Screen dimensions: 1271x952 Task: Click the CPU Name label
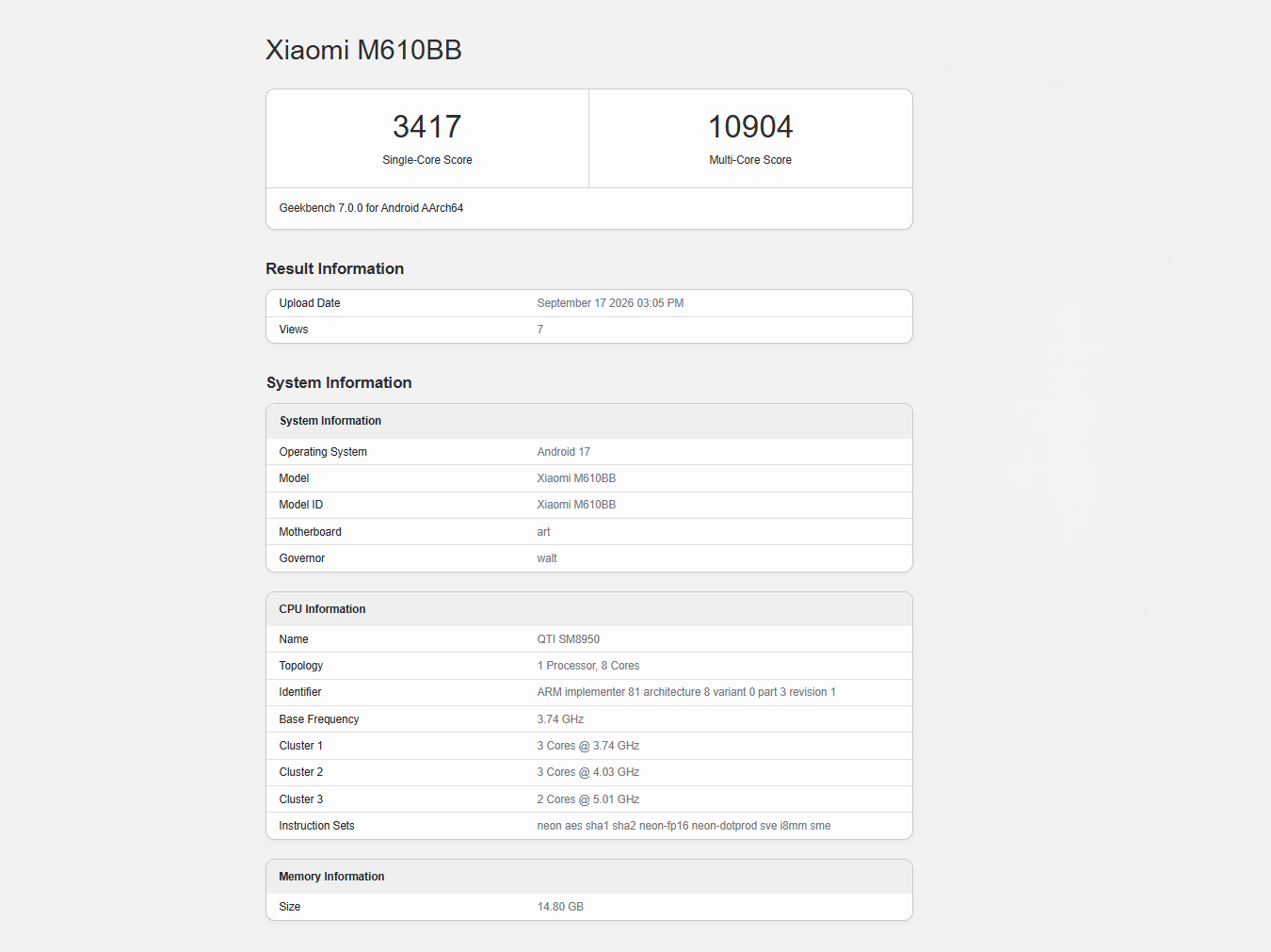[294, 639]
